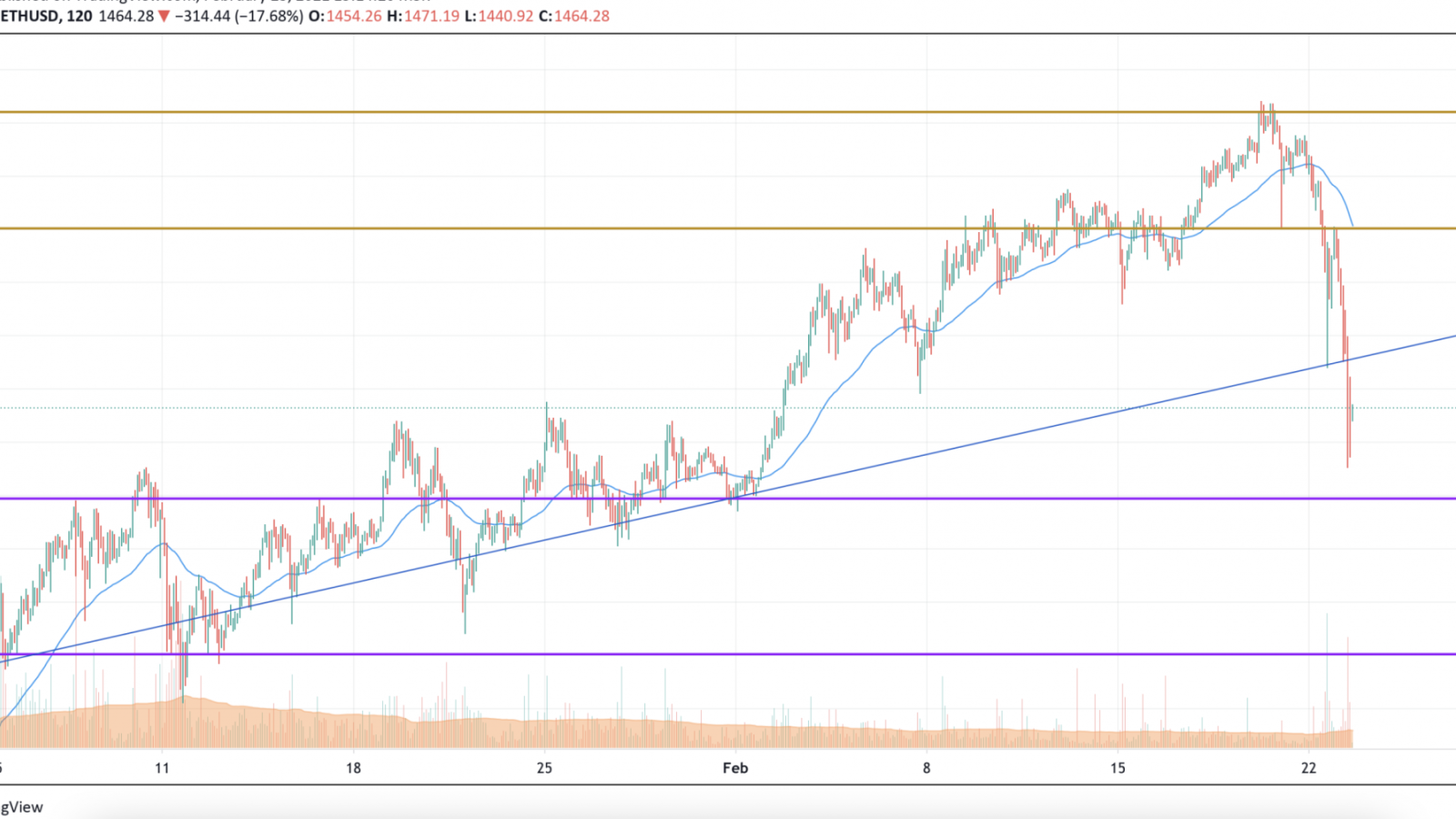Image resolution: width=1456 pixels, height=819 pixels.
Task: Click the 11 date label on time axis
Action: pos(162,768)
